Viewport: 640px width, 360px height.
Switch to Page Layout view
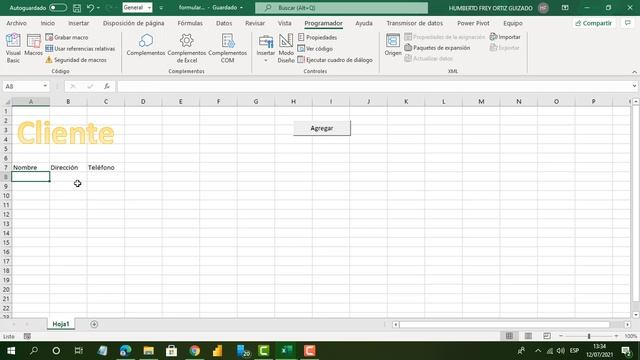528,336
